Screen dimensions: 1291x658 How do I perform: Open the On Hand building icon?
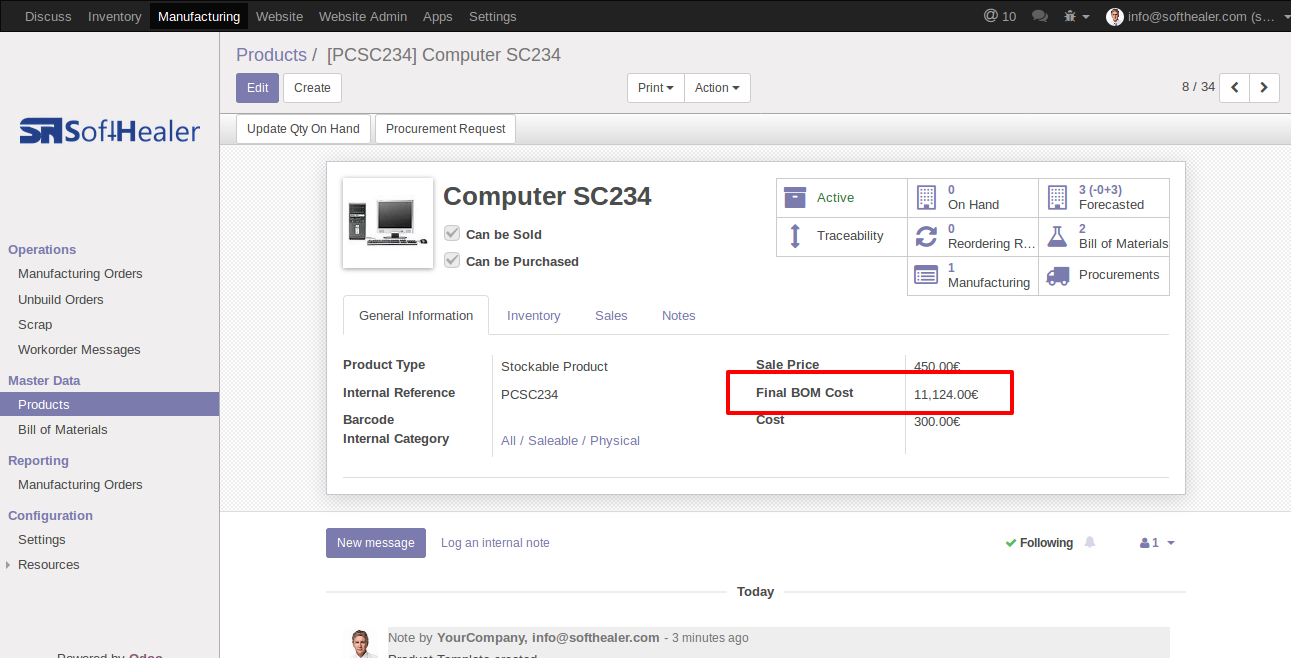pos(926,197)
